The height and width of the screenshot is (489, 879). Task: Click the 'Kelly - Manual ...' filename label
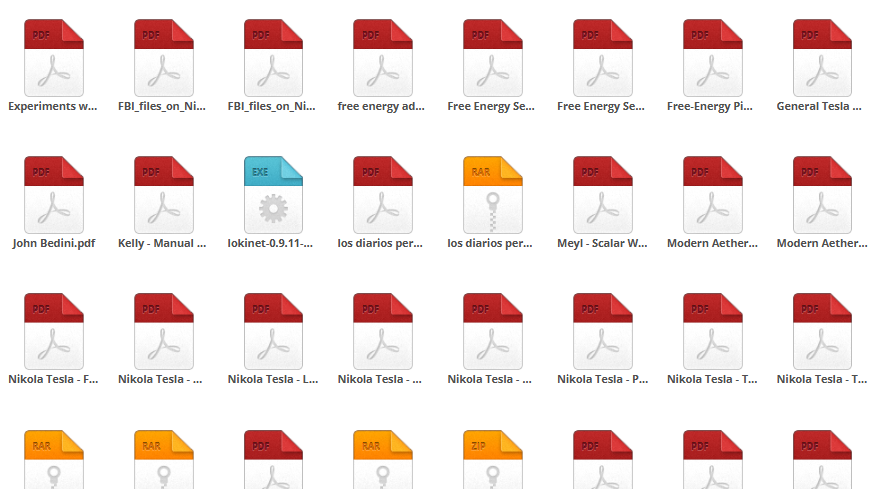click(x=163, y=243)
